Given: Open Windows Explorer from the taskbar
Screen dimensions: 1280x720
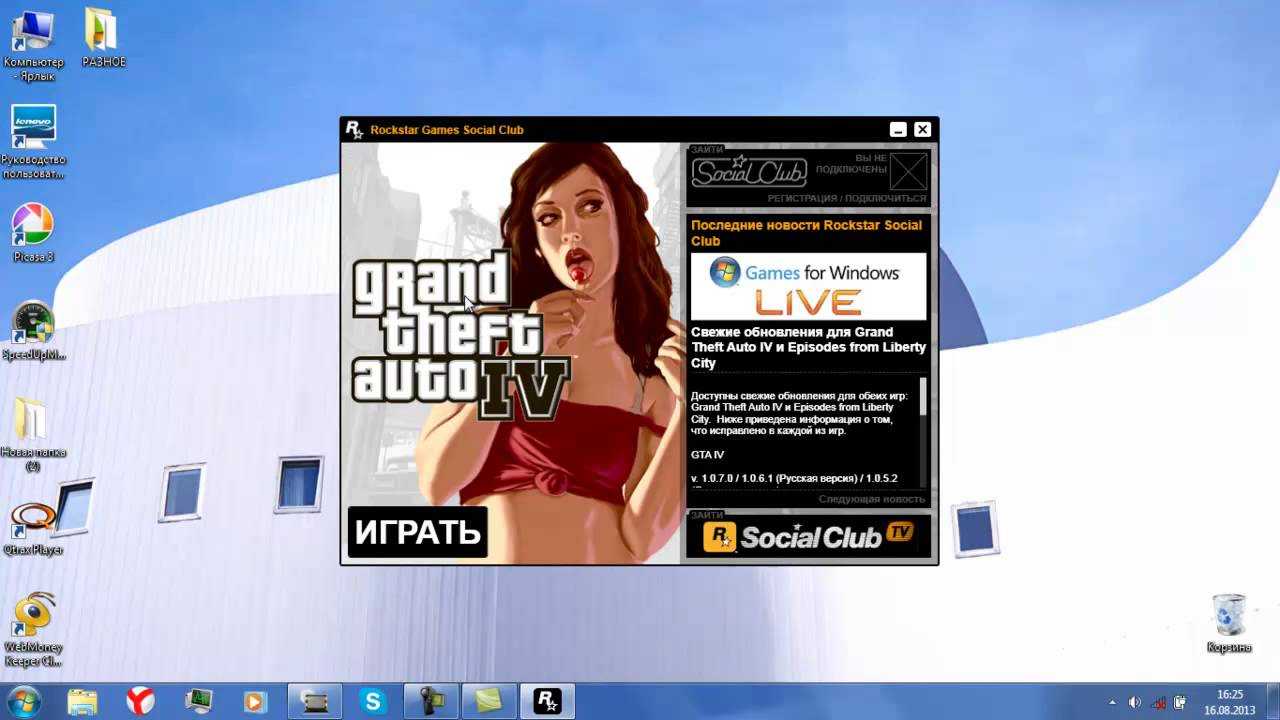Looking at the screenshot, I should click(82, 701).
